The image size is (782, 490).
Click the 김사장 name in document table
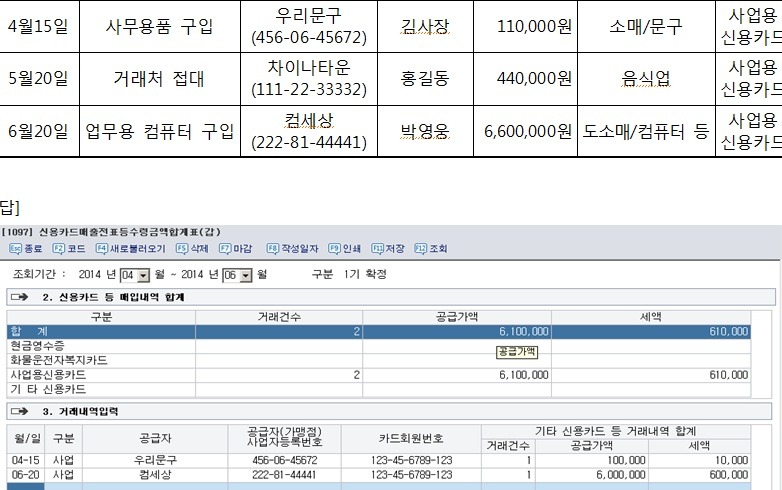coord(425,26)
